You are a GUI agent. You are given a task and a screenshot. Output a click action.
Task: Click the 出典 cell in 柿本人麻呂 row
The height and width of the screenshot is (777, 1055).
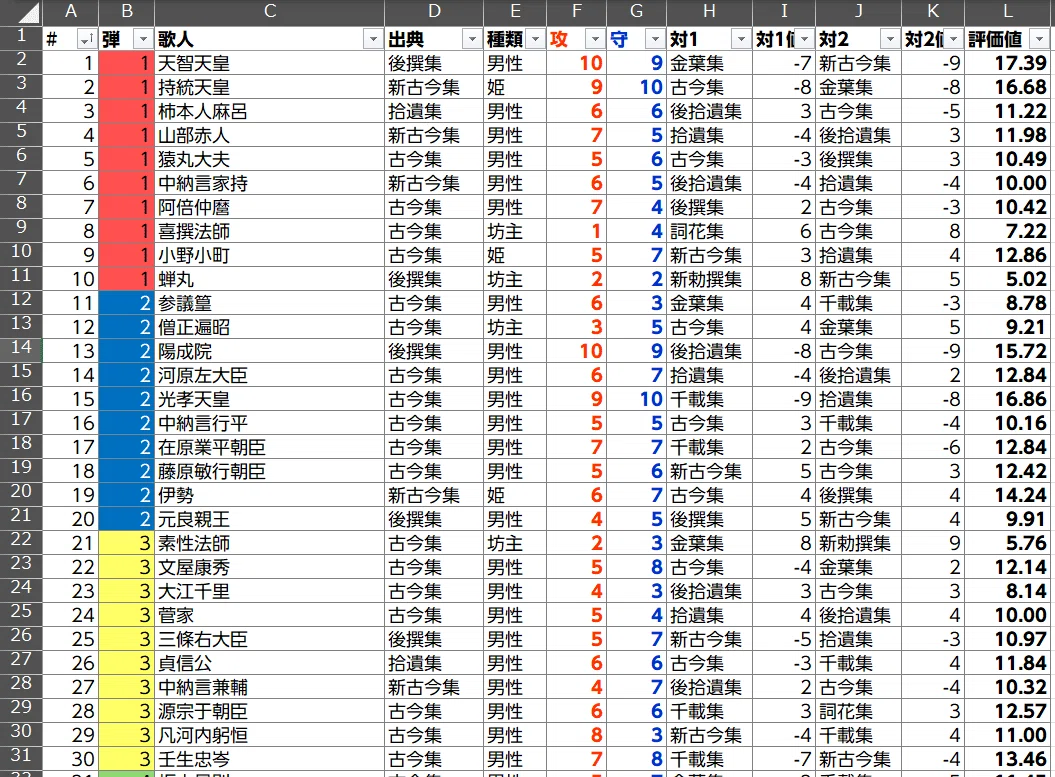pyautogui.click(x=434, y=111)
